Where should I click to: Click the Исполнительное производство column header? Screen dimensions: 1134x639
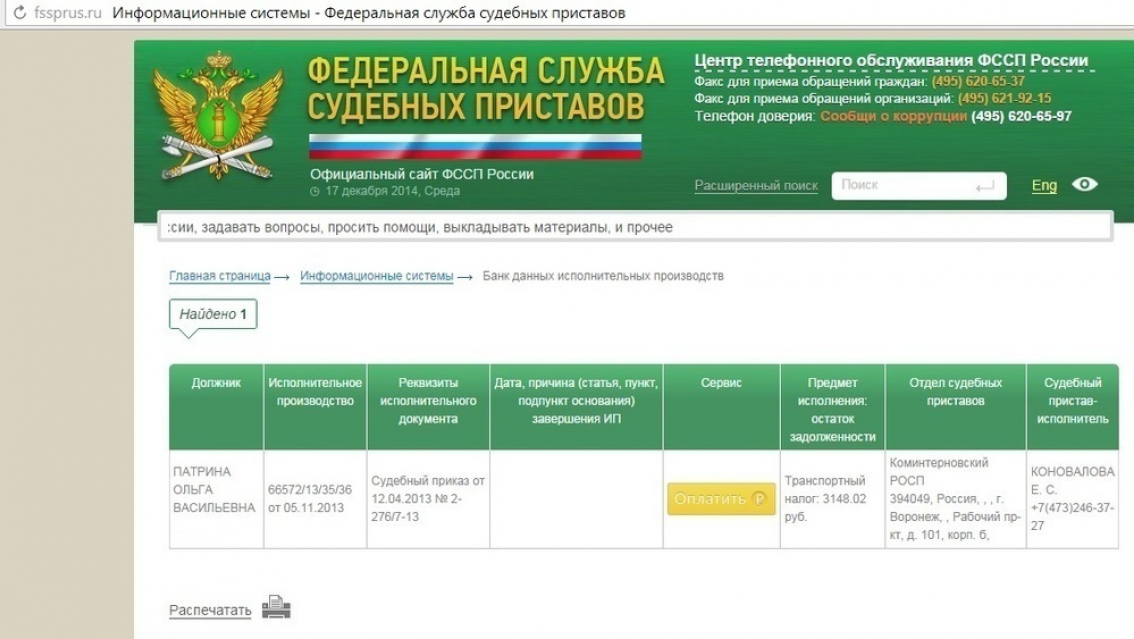click(x=315, y=408)
